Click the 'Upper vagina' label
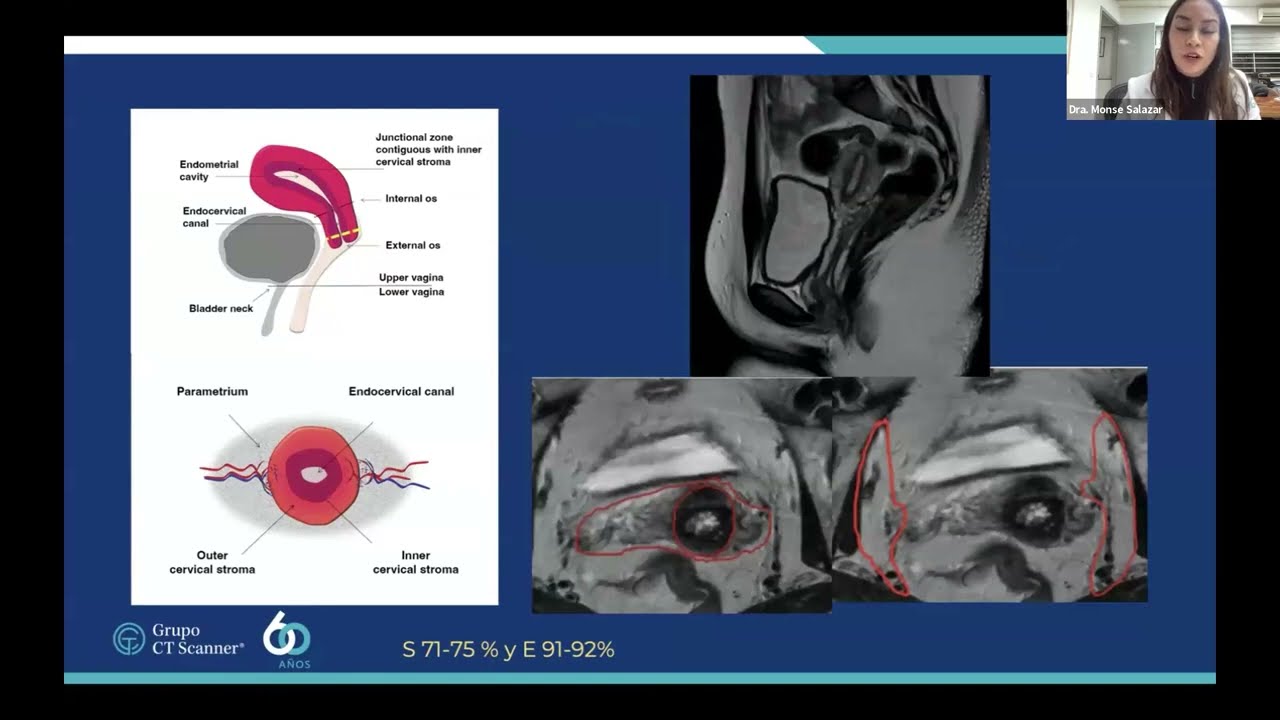This screenshot has height=720, width=1280. (x=411, y=277)
